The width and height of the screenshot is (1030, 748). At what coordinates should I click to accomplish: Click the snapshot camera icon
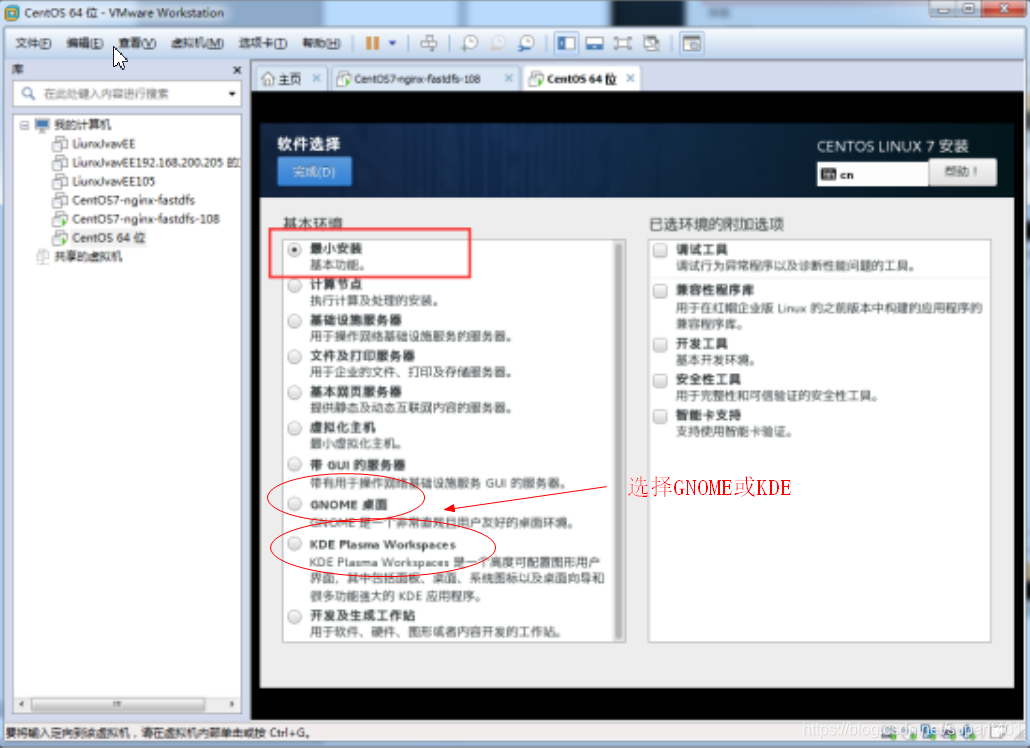[x=469, y=43]
